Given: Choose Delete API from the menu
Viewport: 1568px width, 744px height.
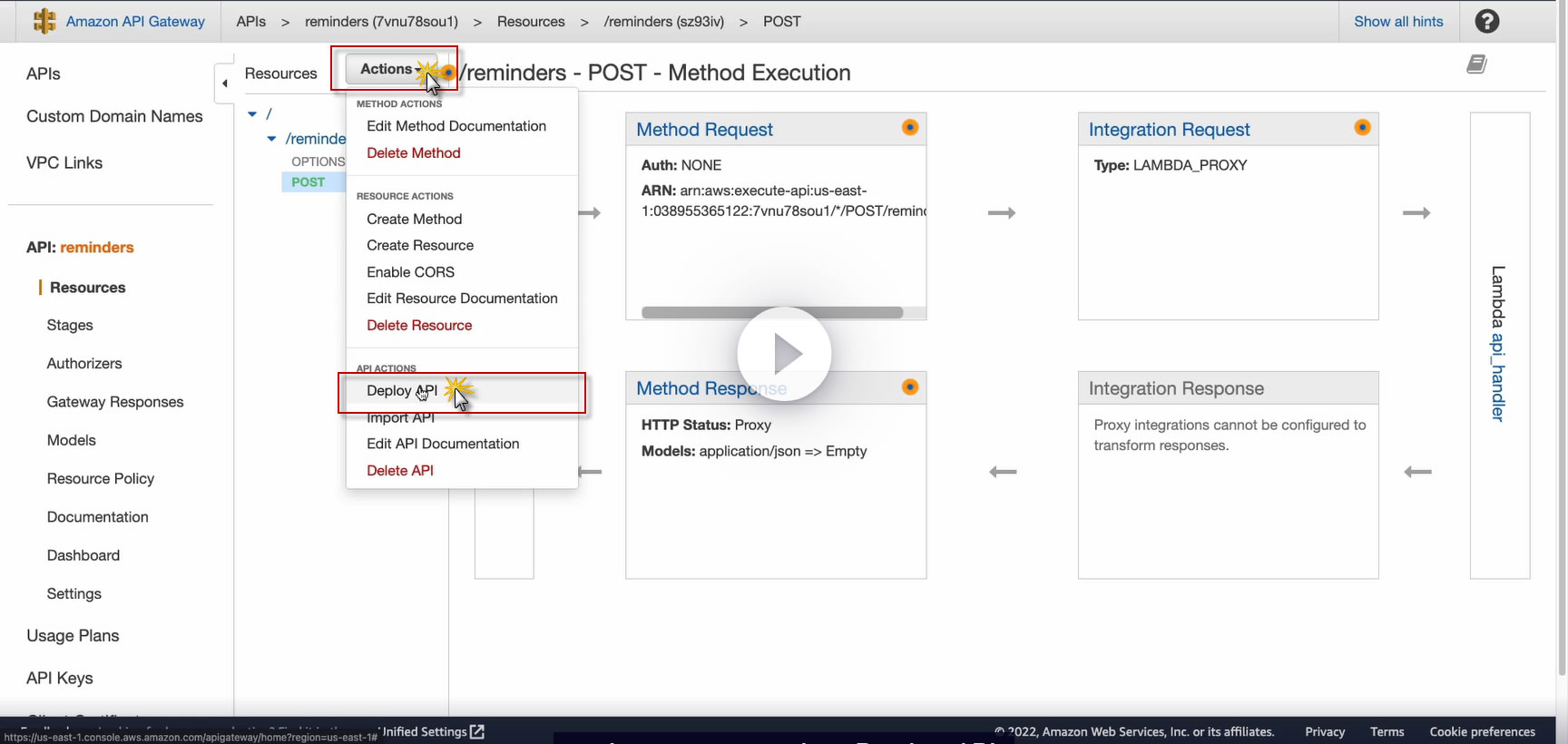Looking at the screenshot, I should tap(400, 471).
